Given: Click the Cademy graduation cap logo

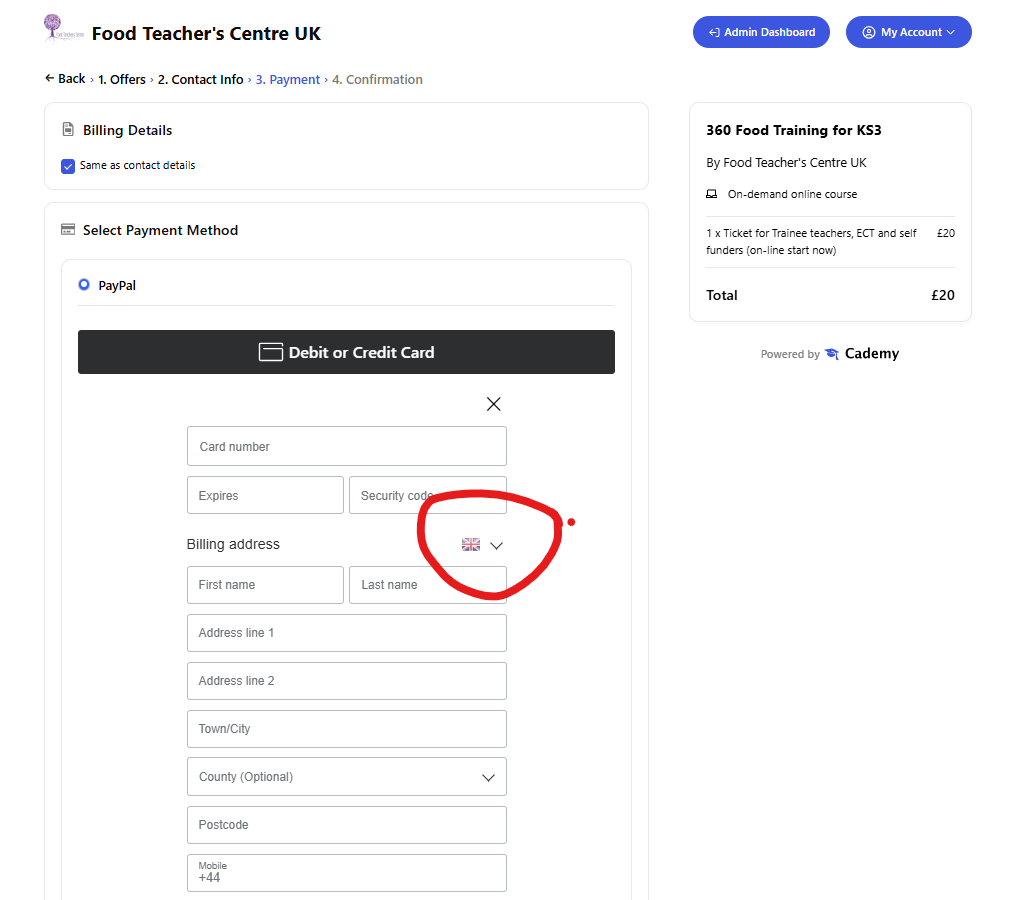Looking at the screenshot, I should (x=832, y=354).
